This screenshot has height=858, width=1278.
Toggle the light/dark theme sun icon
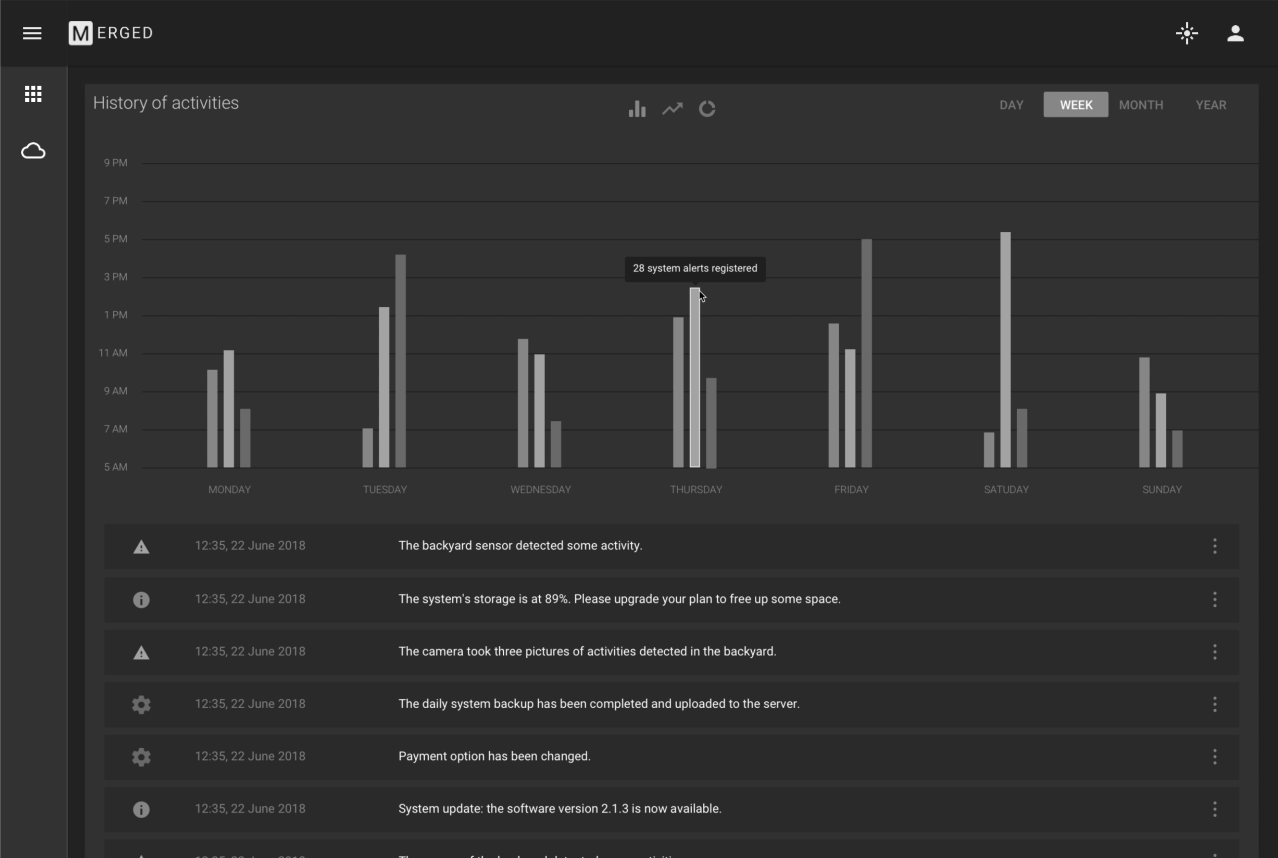[1186, 33]
